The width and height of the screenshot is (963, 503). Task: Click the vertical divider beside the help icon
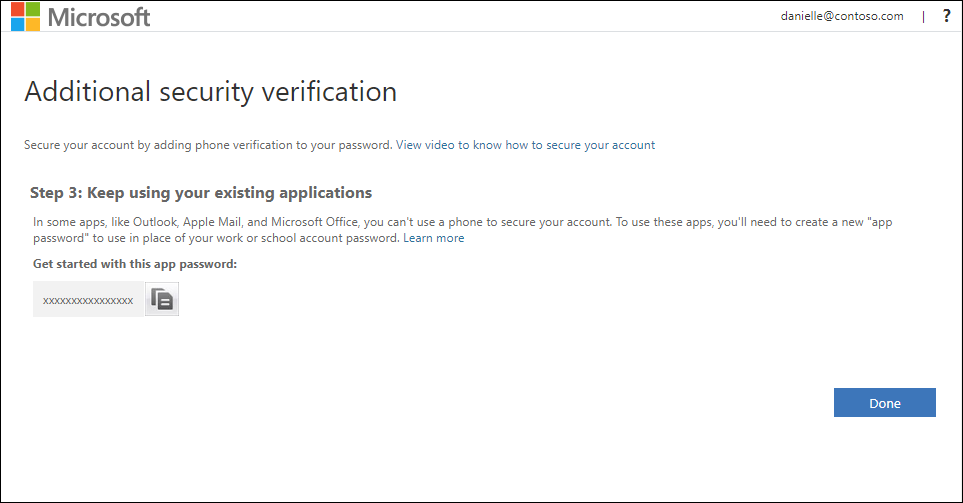point(923,17)
